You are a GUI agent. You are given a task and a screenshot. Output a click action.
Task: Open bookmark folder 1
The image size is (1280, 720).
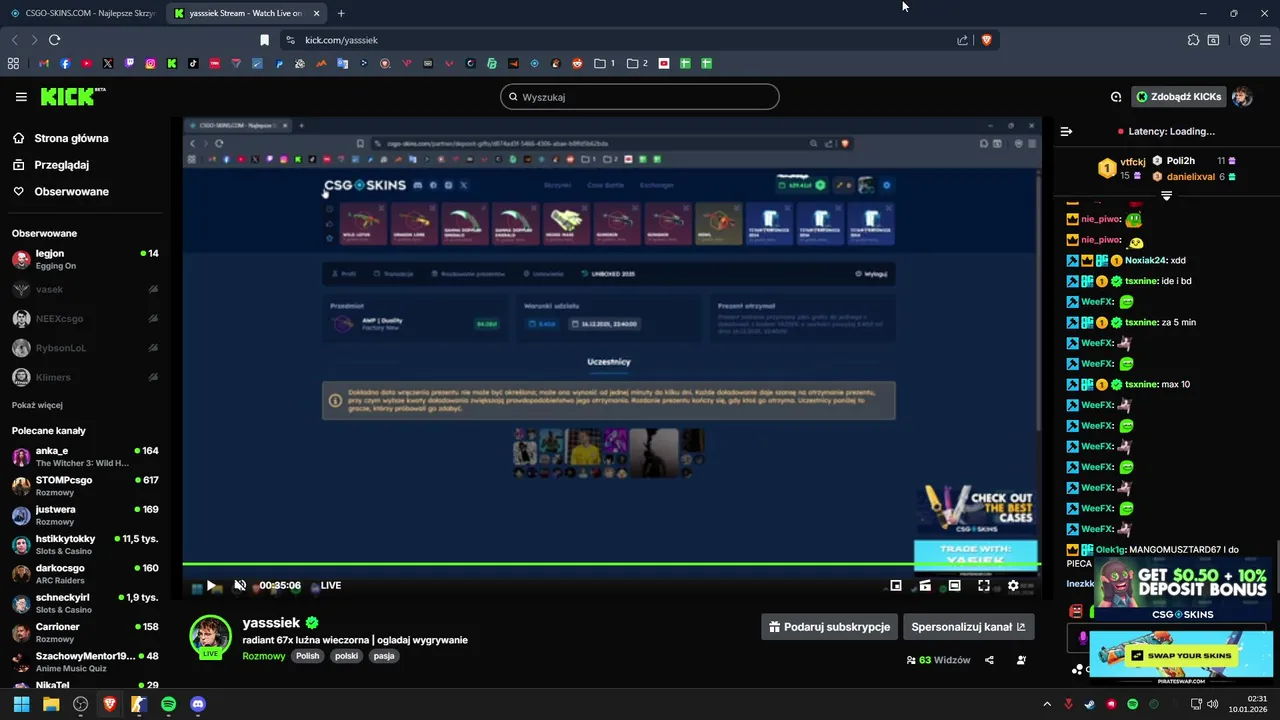(x=604, y=63)
